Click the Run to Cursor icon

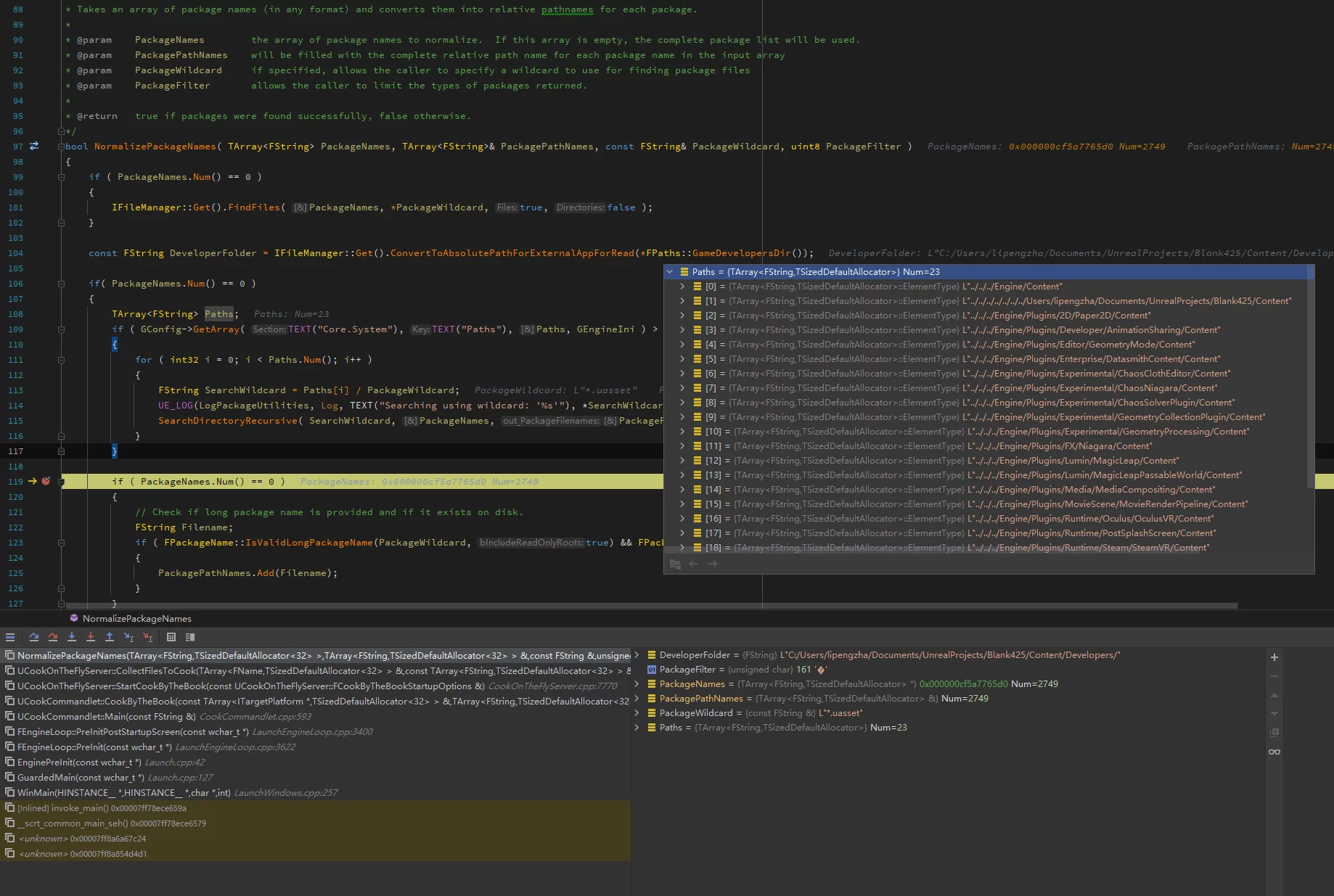click(128, 637)
